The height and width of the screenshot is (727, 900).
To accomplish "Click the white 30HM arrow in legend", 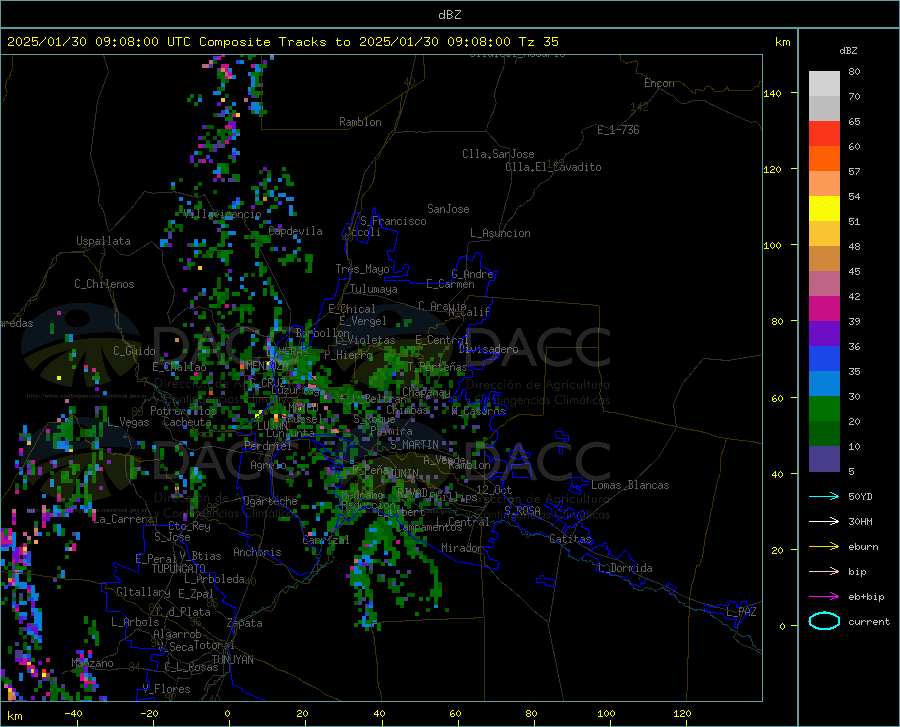I will click(x=824, y=521).
